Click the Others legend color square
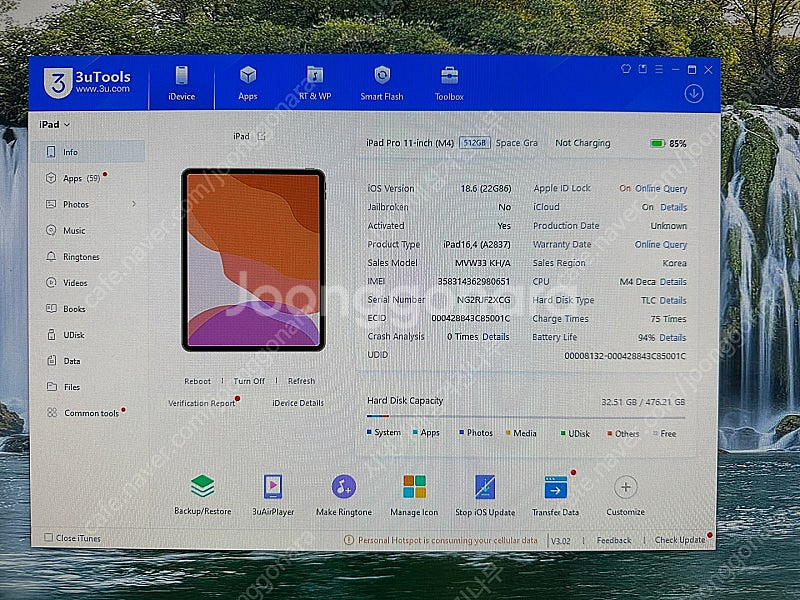 tap(610, 433)
